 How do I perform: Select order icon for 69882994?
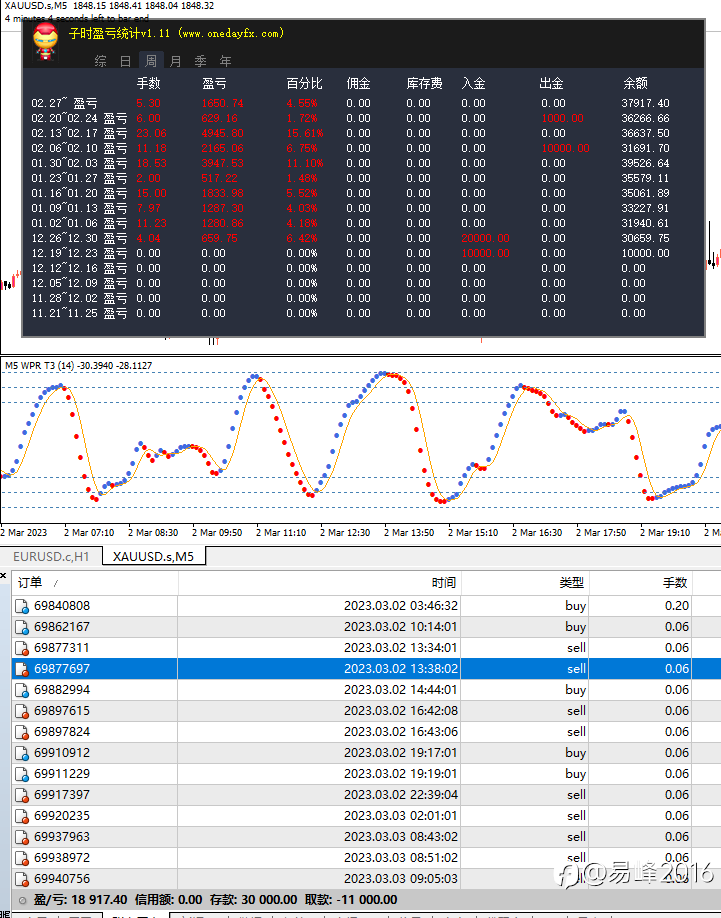point(22,690)
